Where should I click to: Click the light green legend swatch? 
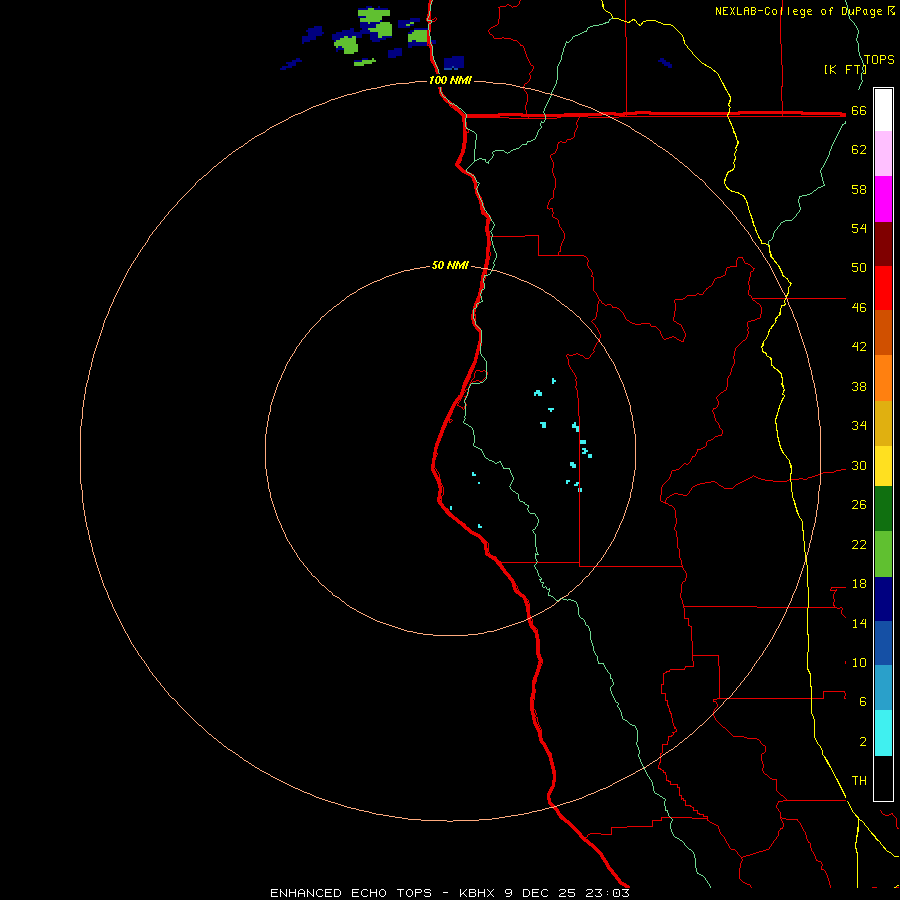[x=883, y=554]
